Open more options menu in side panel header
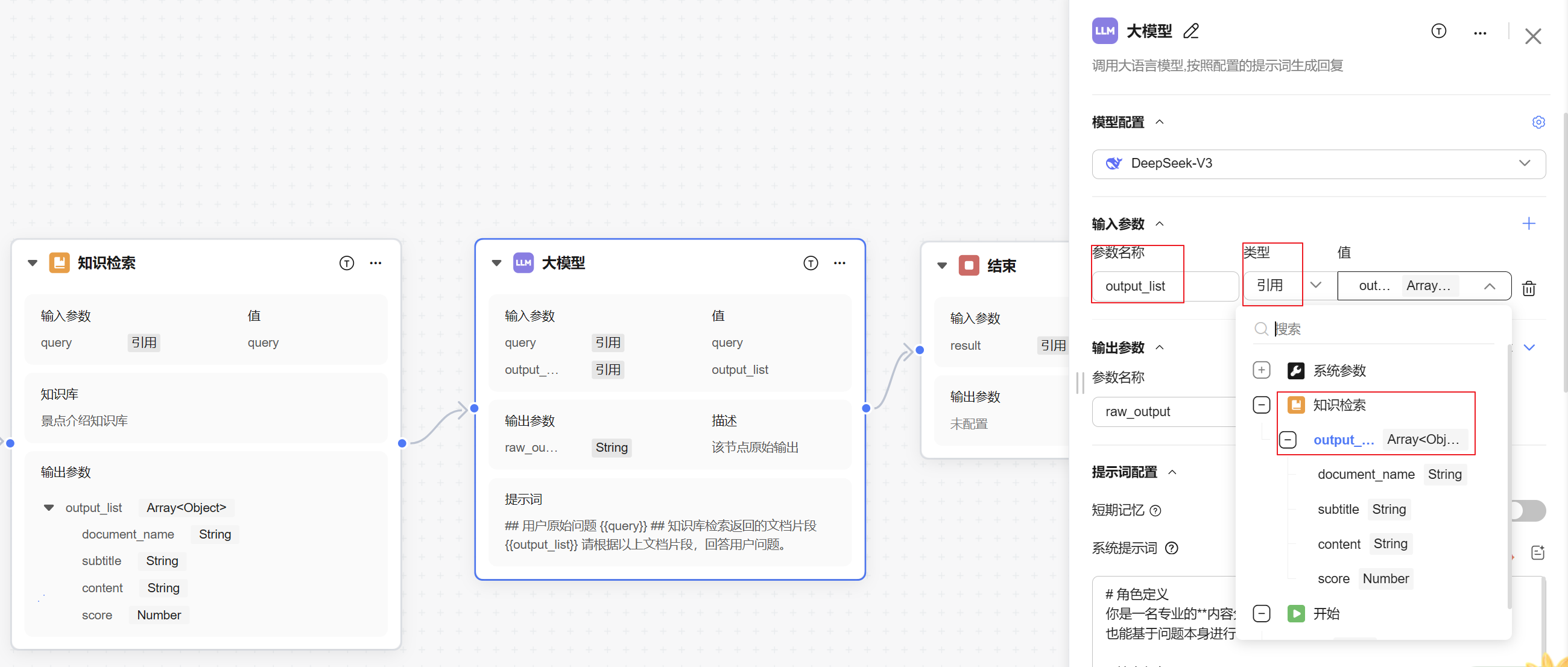Screen dimensions: 1568x667 [x=1479, y=33]
